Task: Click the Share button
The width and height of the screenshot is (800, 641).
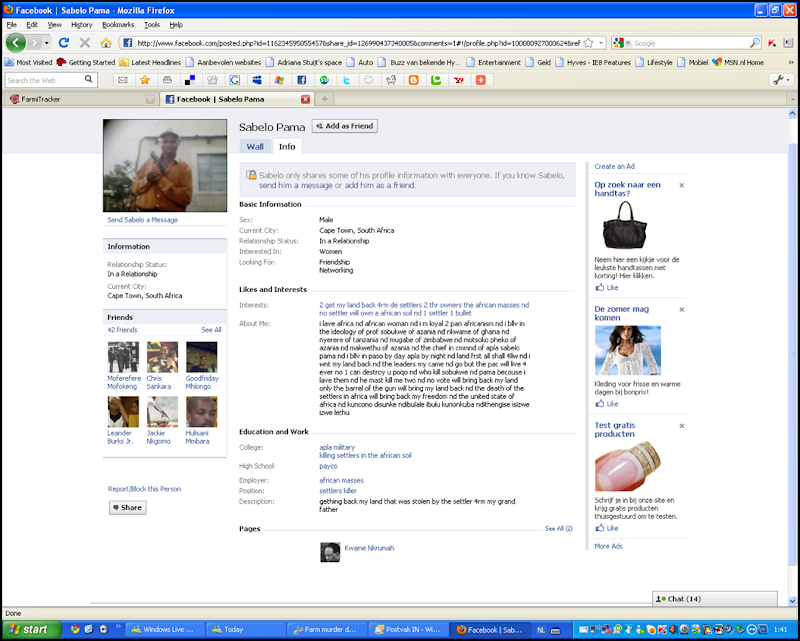Action: pos(128,507)
